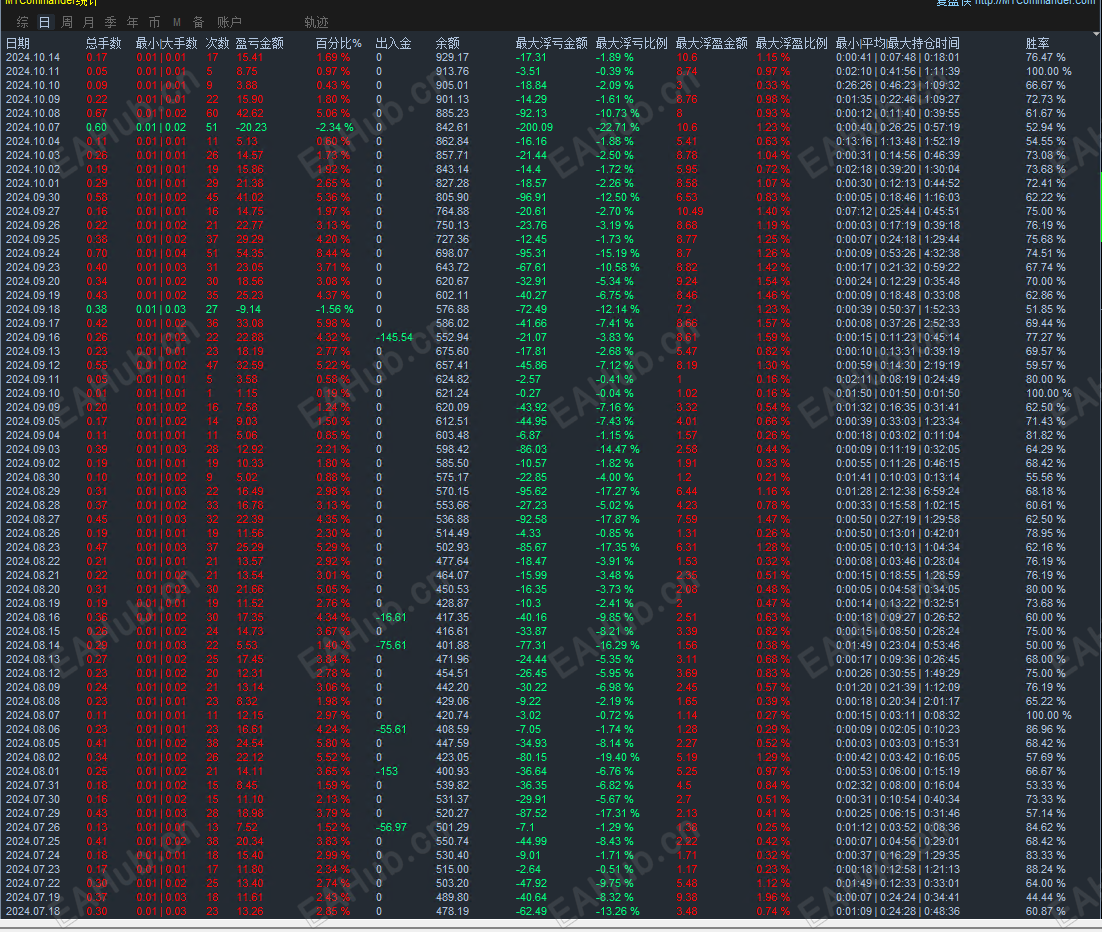Select the 日 daily tab
This screenshot has width=1102, height=932.
point(44,22)
